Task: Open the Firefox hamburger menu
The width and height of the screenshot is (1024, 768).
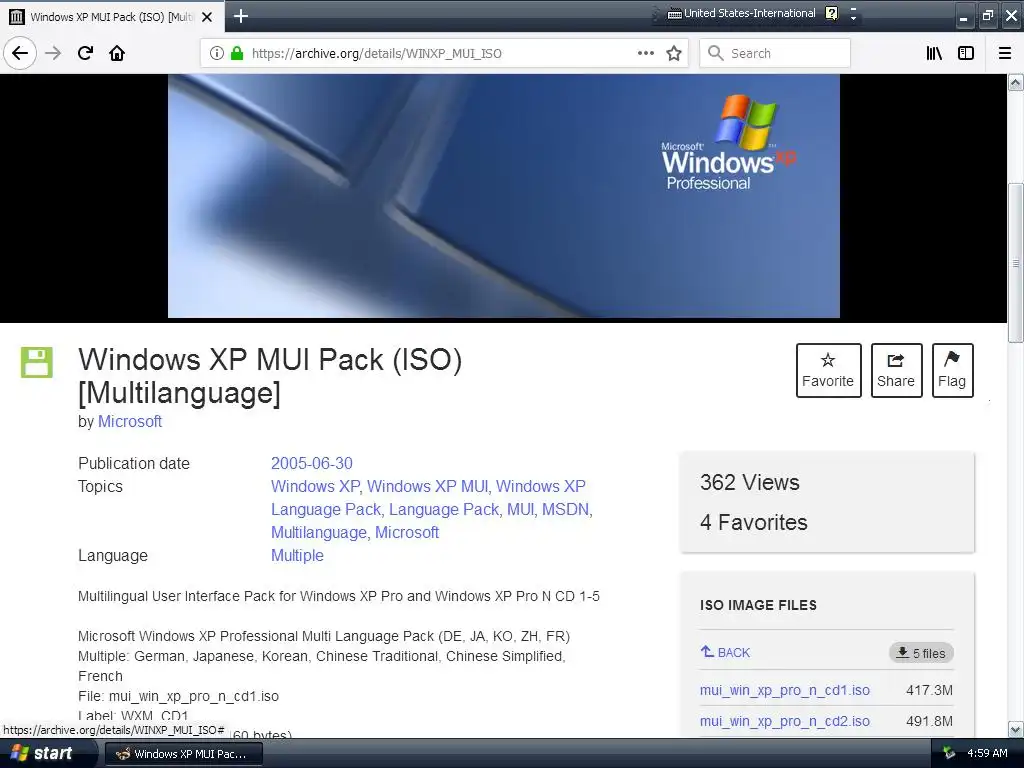Action: (x=1005, y=53)
